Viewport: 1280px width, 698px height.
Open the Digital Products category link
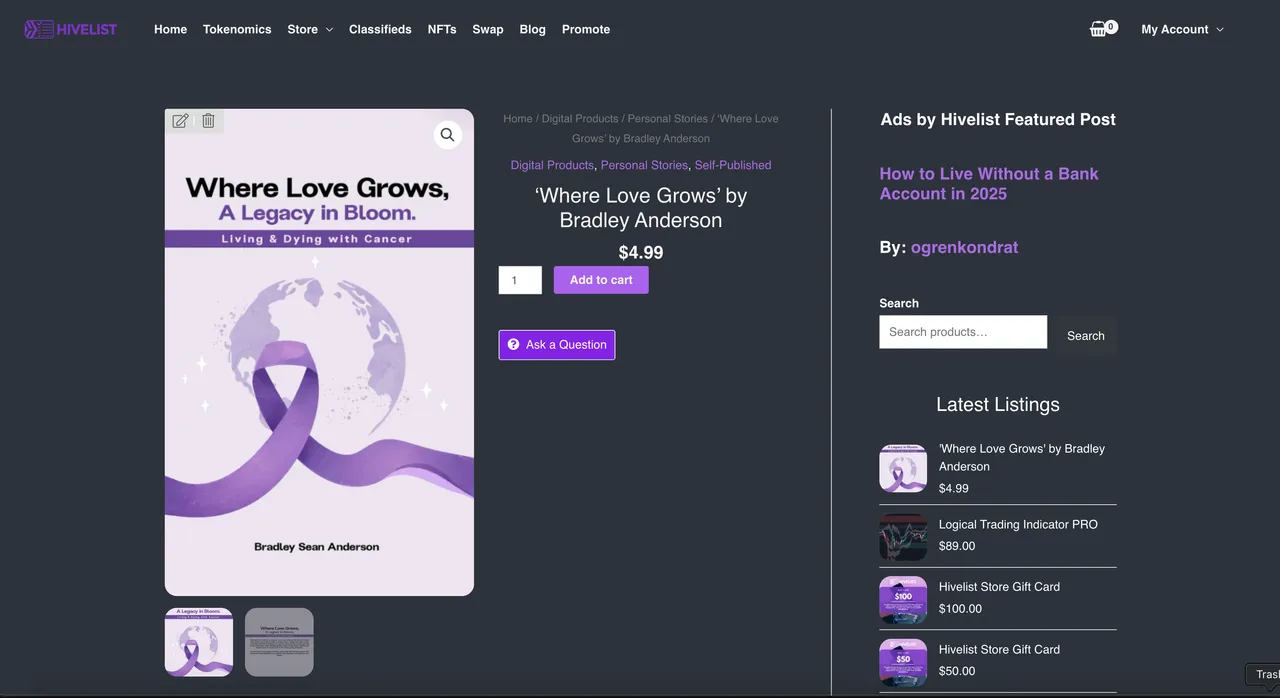pos(552,165)
